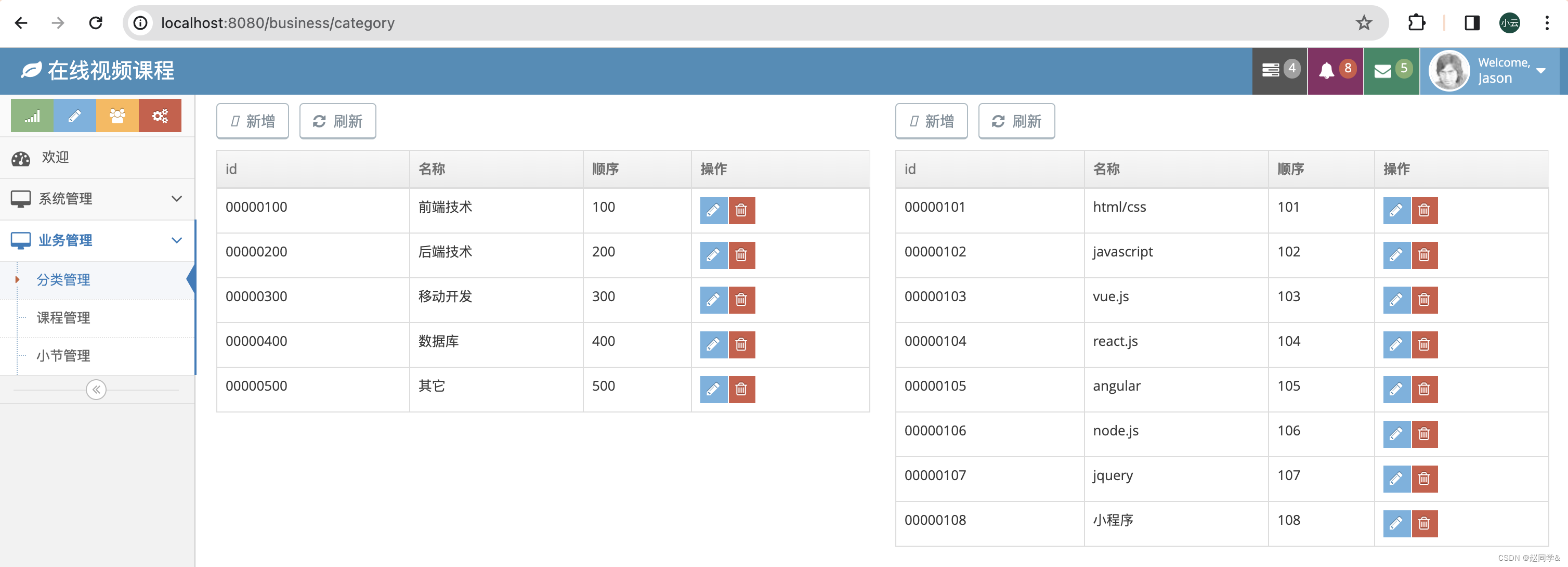Bookmark this page with star icon
Image resolution: width=1568 pixels, height=567 pixels.
click(x=1364, y=23)
